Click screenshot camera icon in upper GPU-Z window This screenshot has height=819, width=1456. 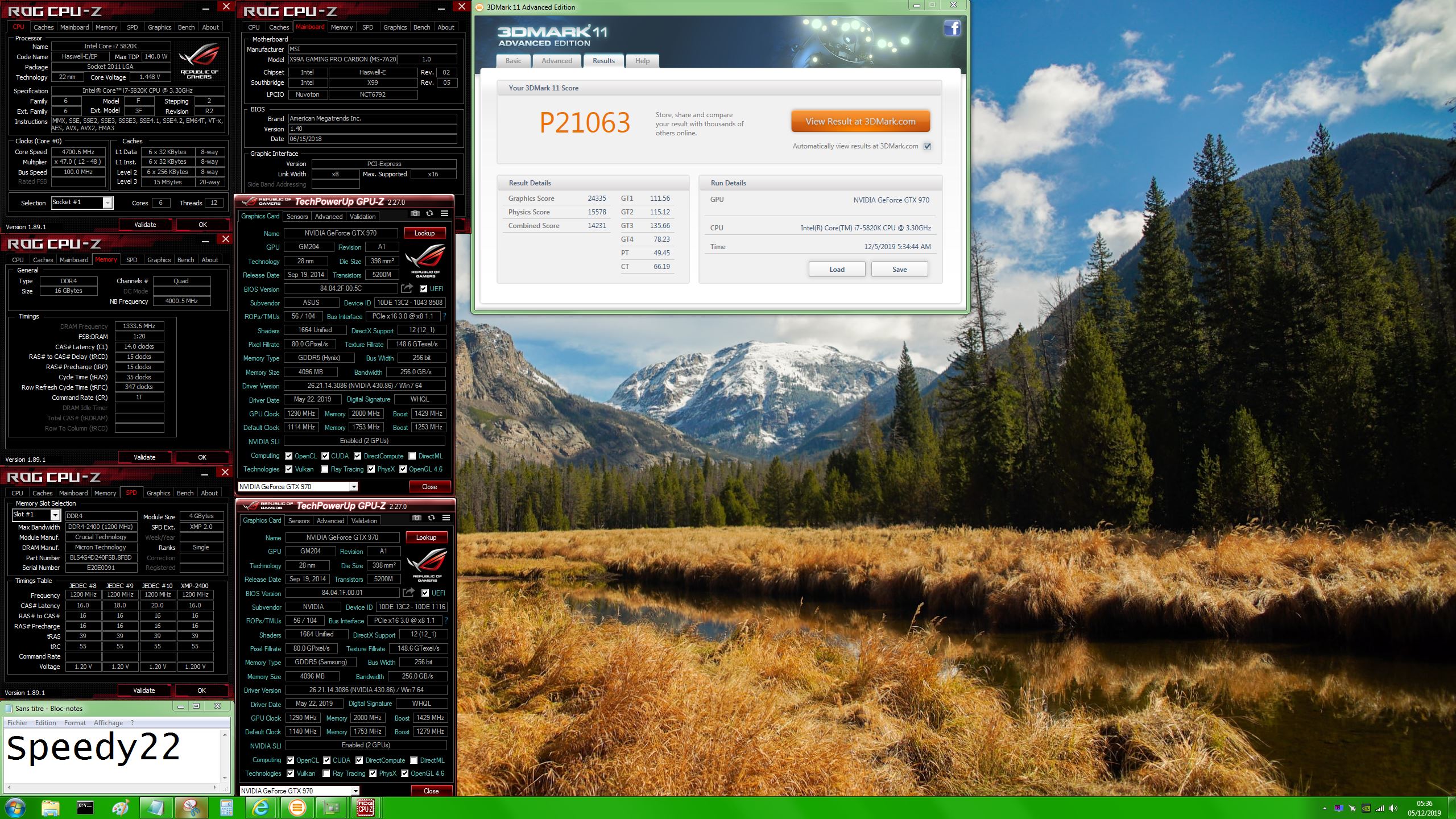415,213
